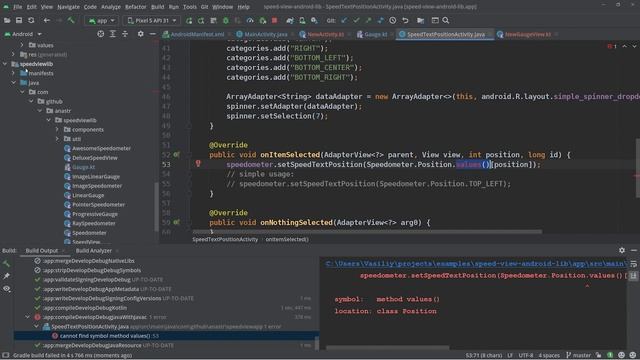640x360 pixels.
Task: Stop the running app via red square
Action: (275, 20)
